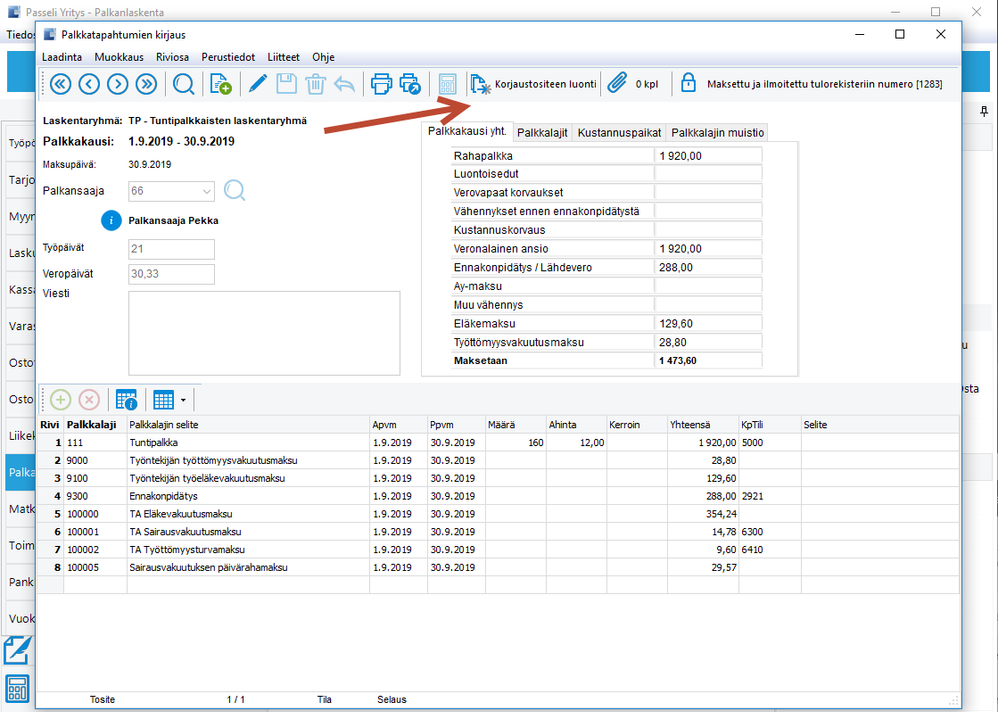Search payee with magnifier beside Palkansaaja

pyautogui.click(x=234, y=191)
